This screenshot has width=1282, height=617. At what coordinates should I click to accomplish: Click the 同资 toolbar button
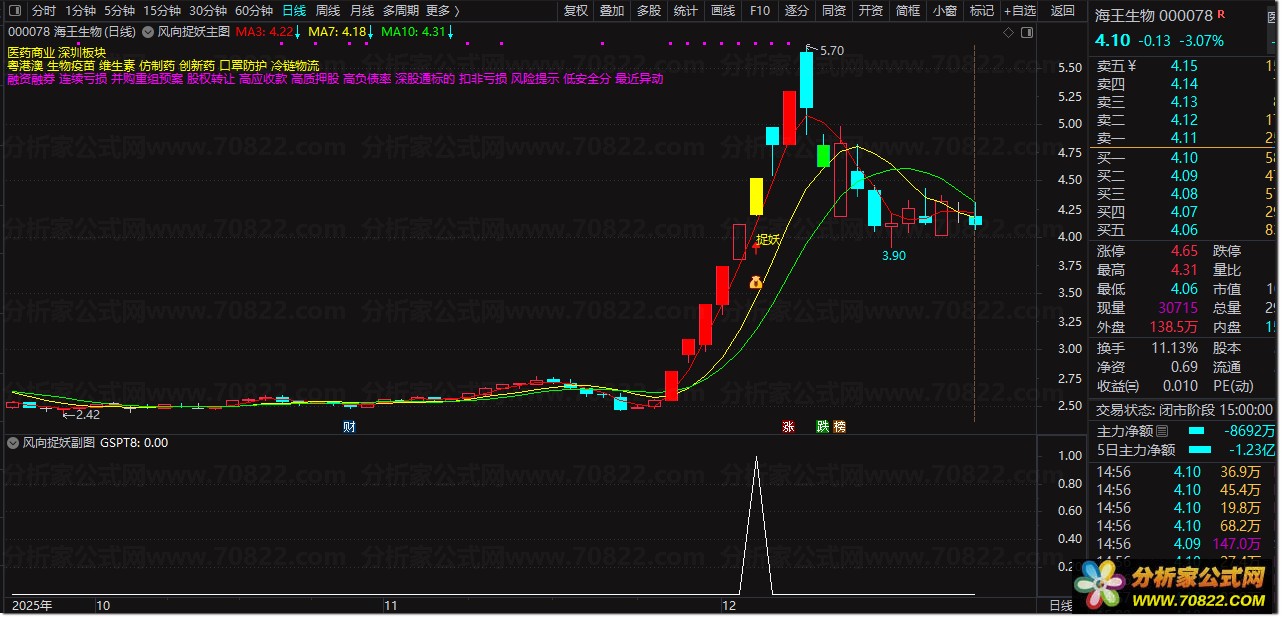point(833,11)
